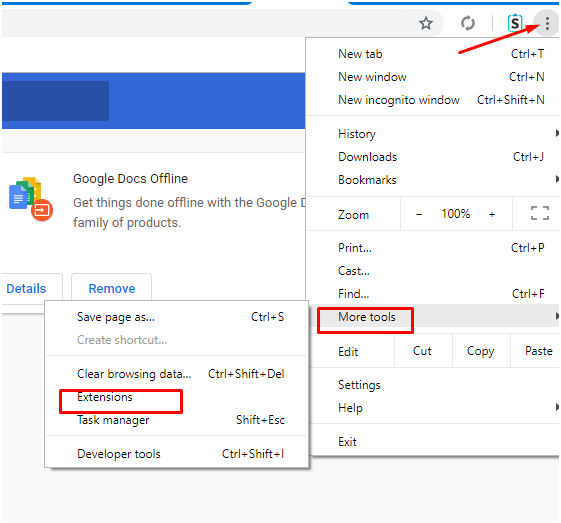This screenshot has height=523, width=561.
Task: Click the extensions search field in blue header
Action: click(55, 101)
